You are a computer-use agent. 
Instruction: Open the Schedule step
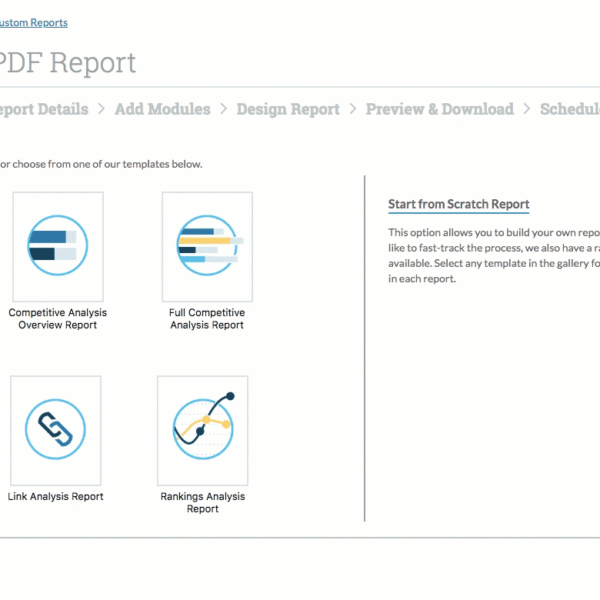(570, 109)
